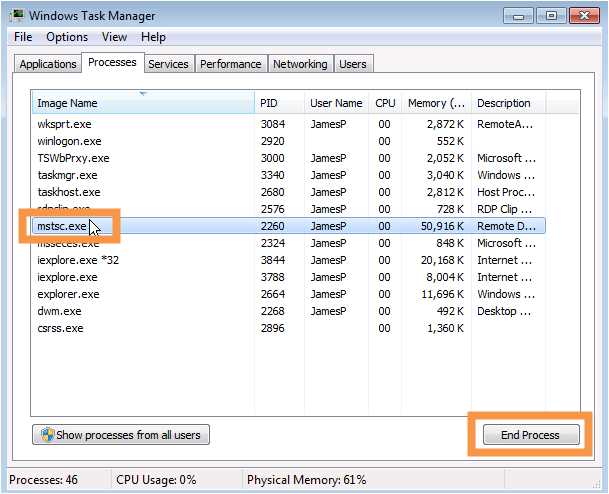The image size is (609, 494).
Task: Click PID 2324 cell
Action: (273, 243)
